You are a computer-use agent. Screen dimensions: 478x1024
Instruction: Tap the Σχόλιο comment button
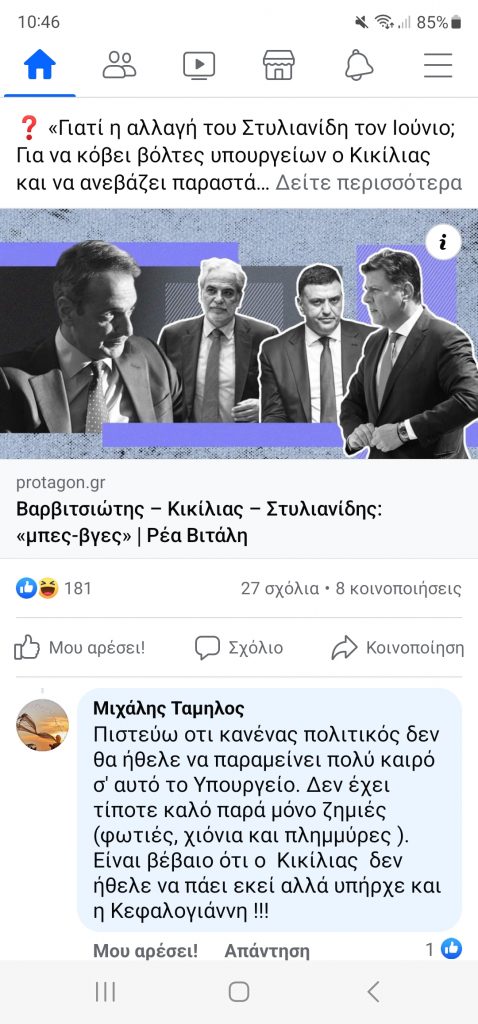coord(239,648)
